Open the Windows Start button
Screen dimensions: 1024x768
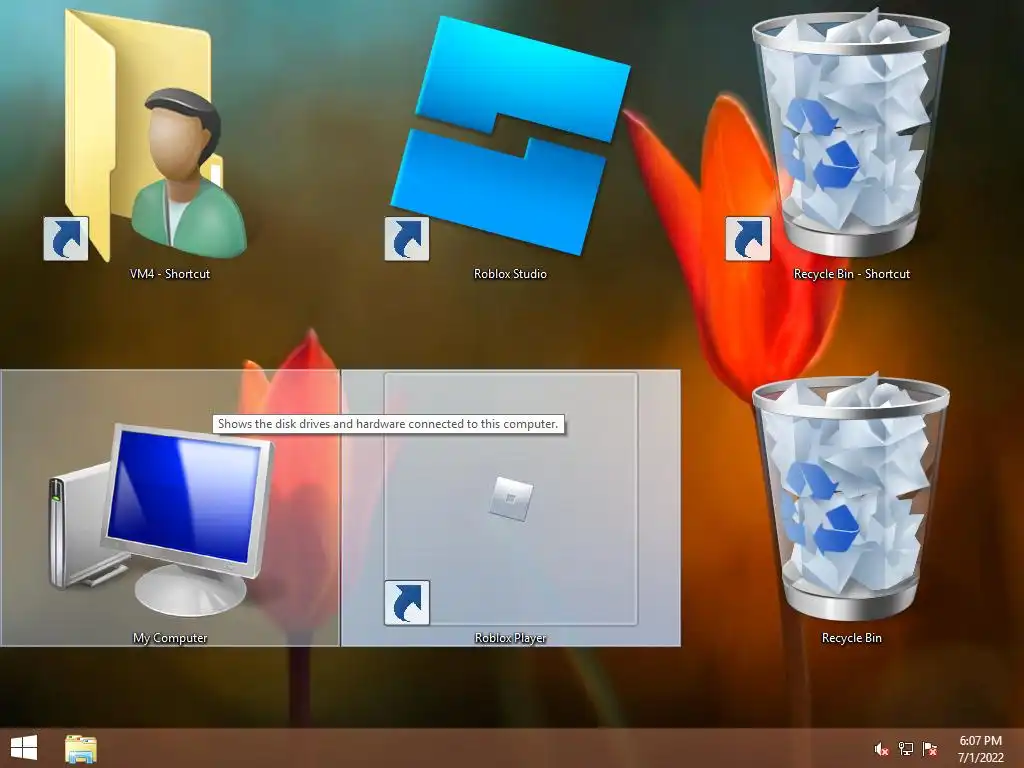tap(24, 748)
